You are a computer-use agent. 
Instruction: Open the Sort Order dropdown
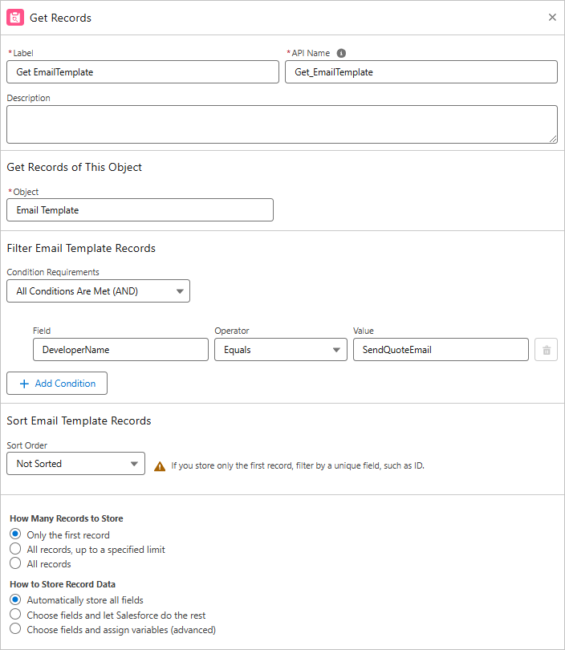point(76,463)
